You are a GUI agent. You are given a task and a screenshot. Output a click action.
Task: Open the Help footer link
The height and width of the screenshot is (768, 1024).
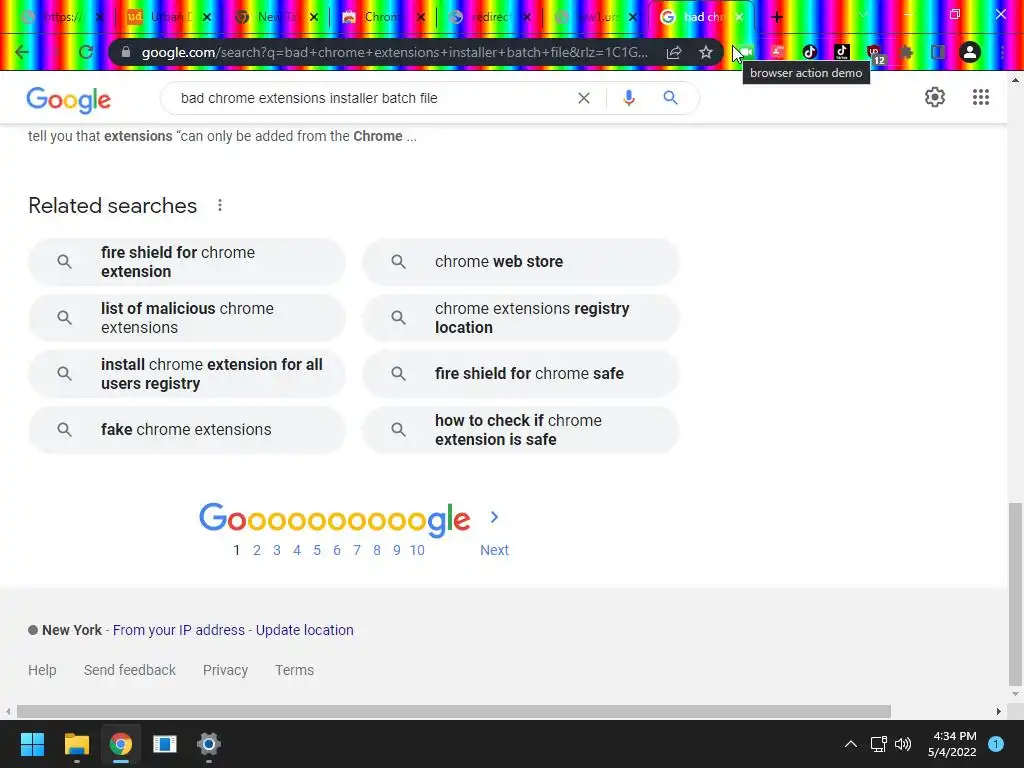[42, 670]
